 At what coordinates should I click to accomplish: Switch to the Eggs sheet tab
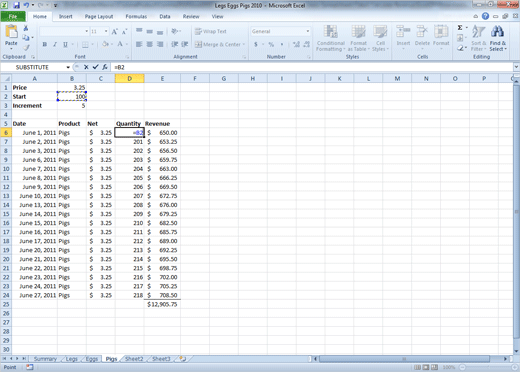pos(92,359)
